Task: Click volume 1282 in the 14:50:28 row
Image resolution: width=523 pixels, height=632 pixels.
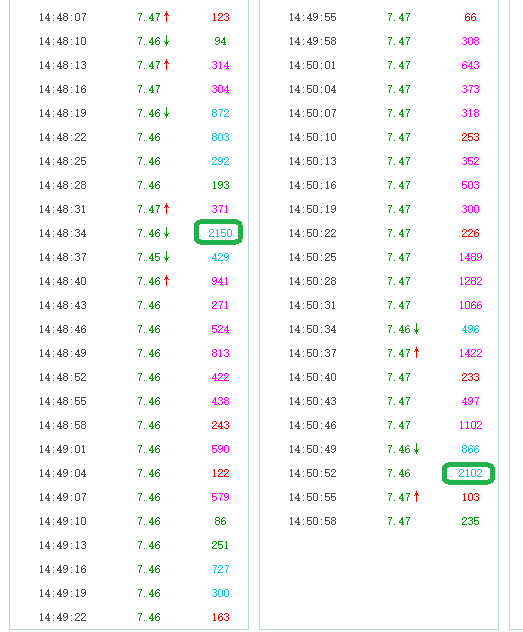Action: [470, 281]
